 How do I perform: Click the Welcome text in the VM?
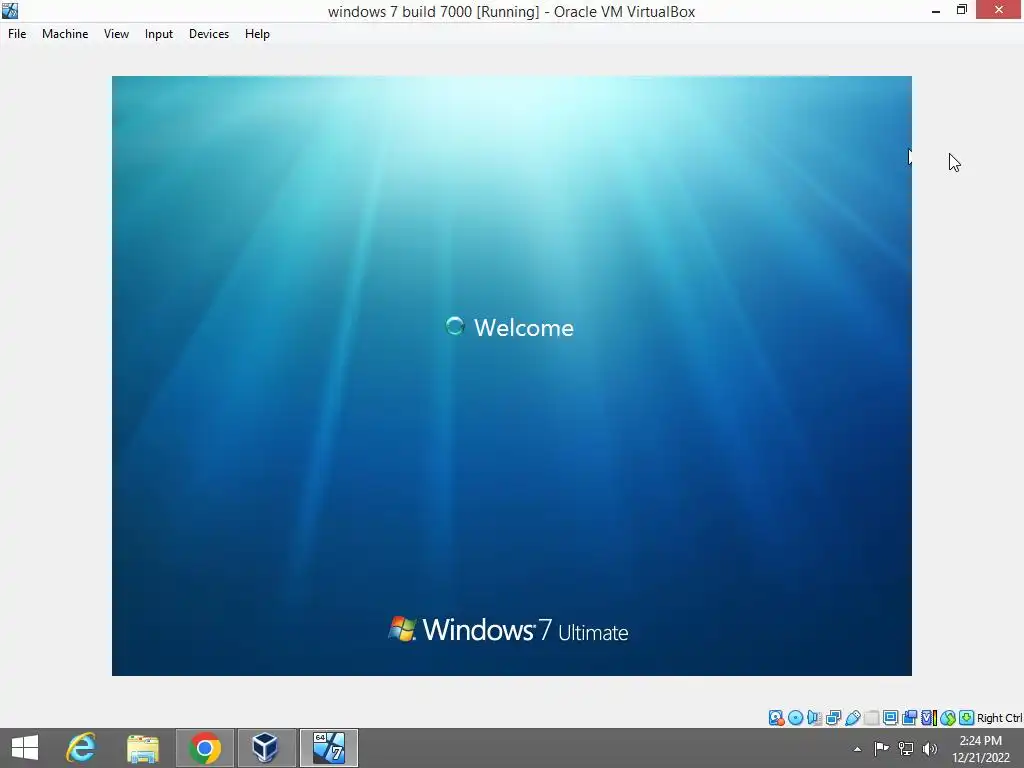coord(524,327)
